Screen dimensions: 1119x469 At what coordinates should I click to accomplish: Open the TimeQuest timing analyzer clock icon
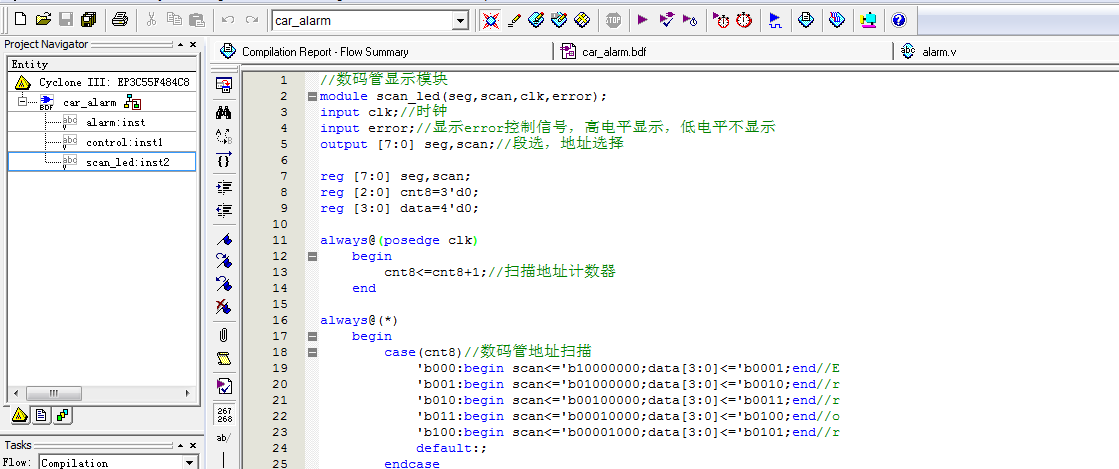(x=744, y=20)
